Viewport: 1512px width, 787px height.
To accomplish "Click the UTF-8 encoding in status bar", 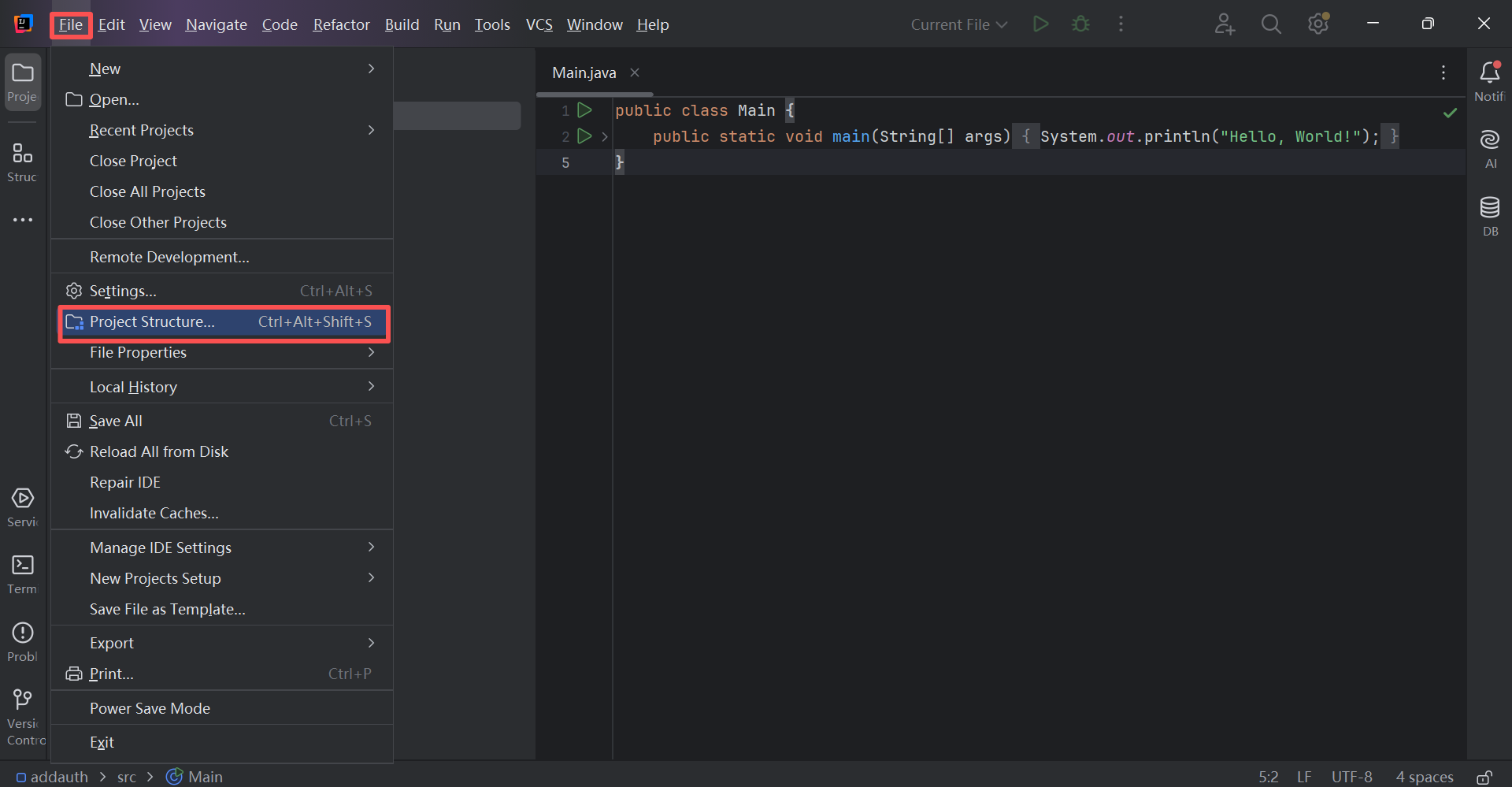I will [1351, 777].
